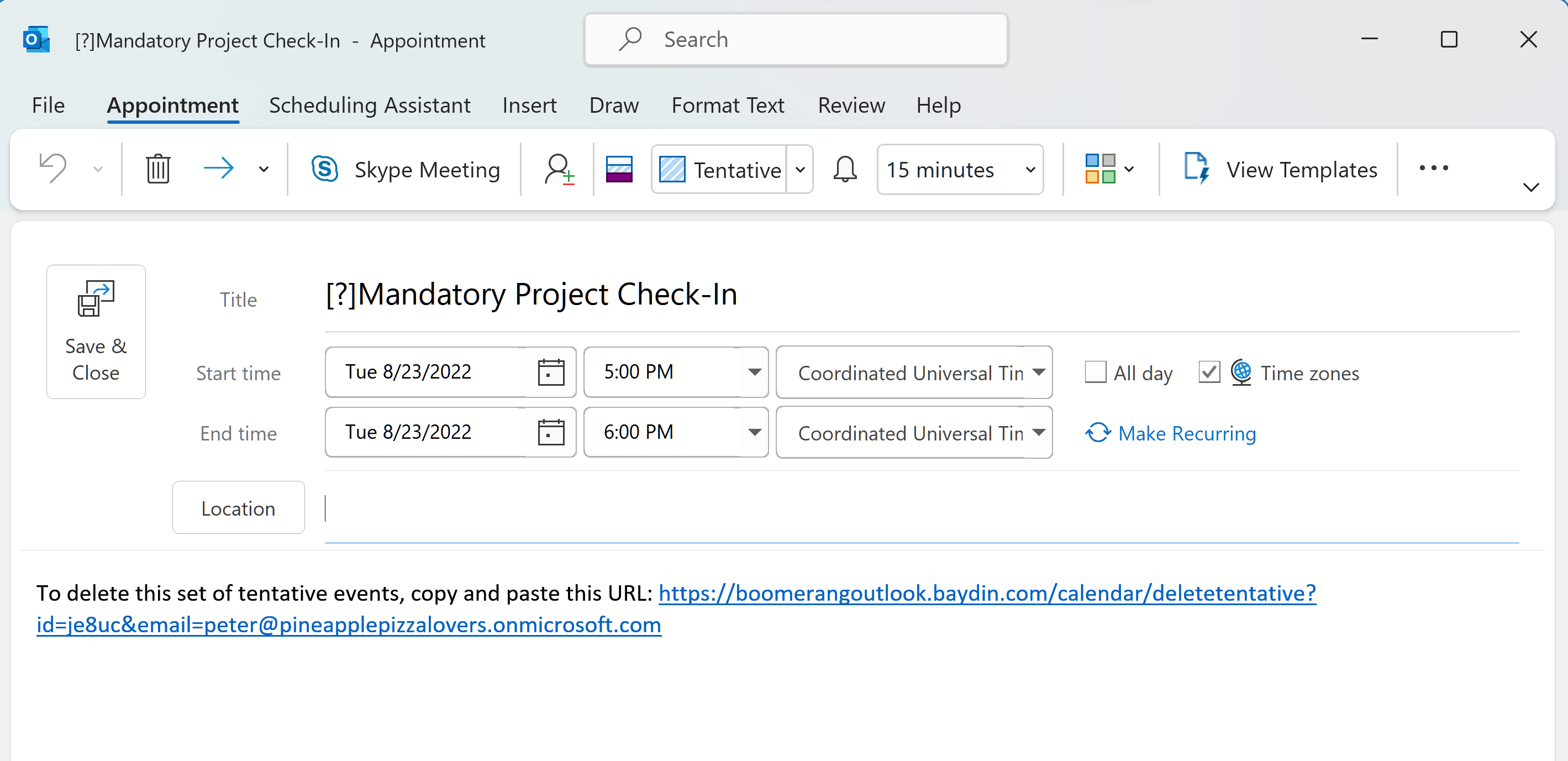Click the Location button

(x=238, y=508)
